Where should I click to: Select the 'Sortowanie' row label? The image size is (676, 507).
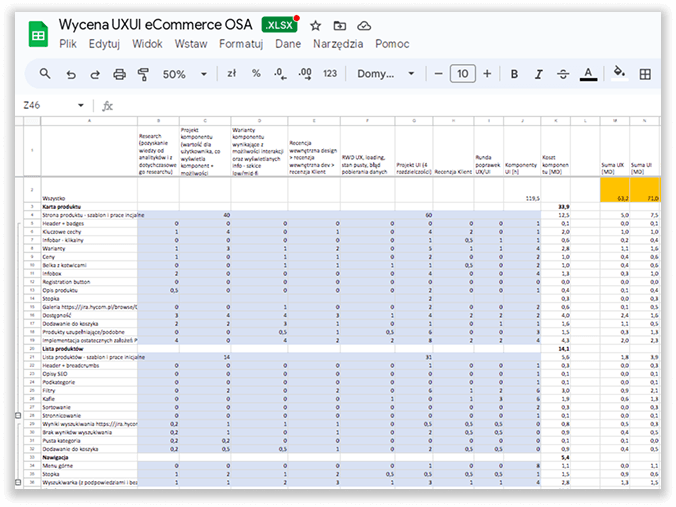coord(89,407)
